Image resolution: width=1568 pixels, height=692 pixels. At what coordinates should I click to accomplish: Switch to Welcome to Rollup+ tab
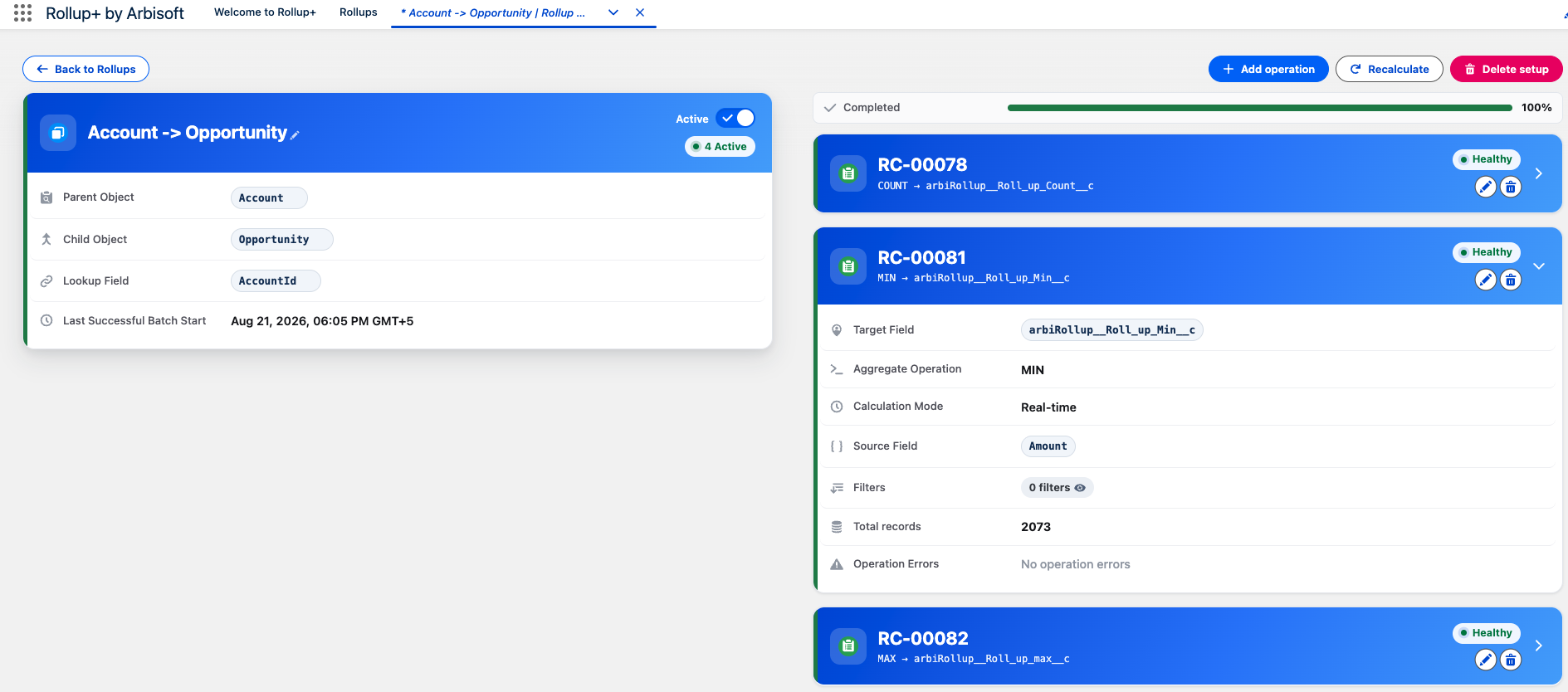(265, 12)
